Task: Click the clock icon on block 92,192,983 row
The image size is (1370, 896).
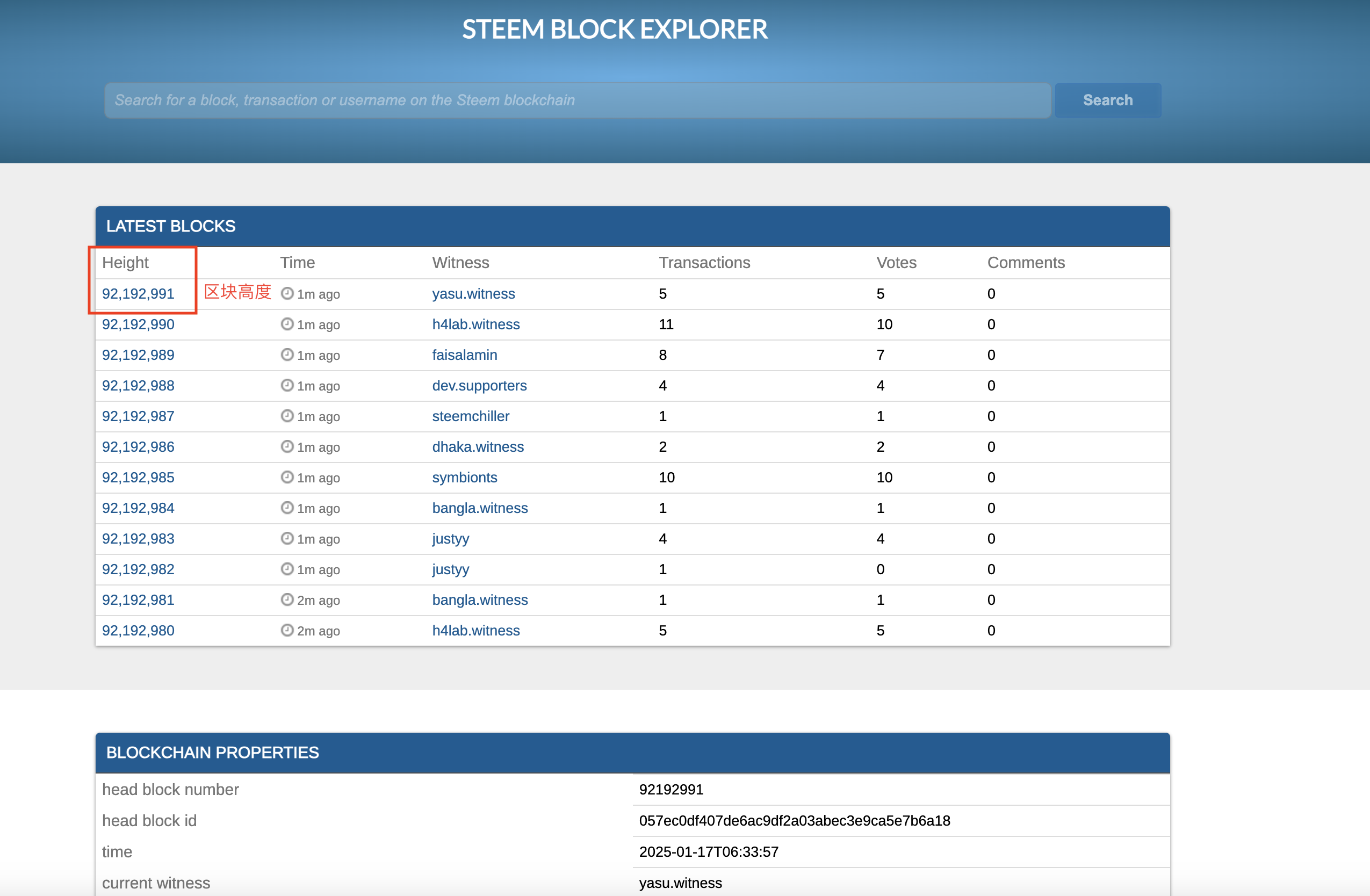Action: pos(287,538)
